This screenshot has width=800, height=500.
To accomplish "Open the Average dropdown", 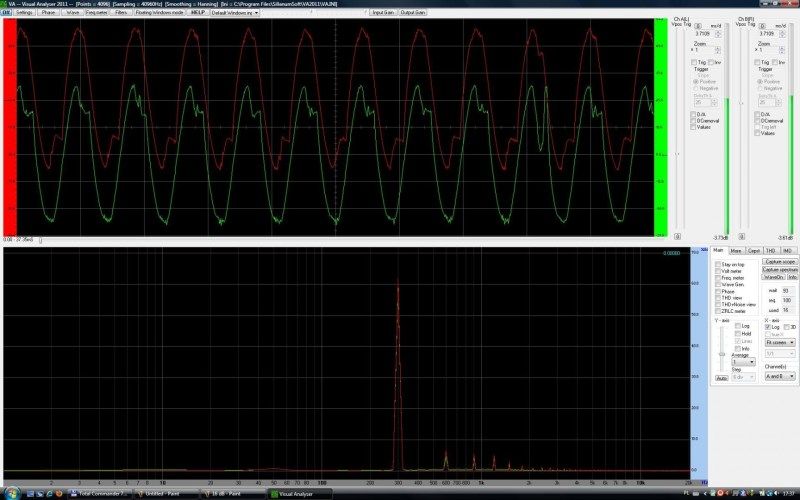I will (x=743, y=362).
